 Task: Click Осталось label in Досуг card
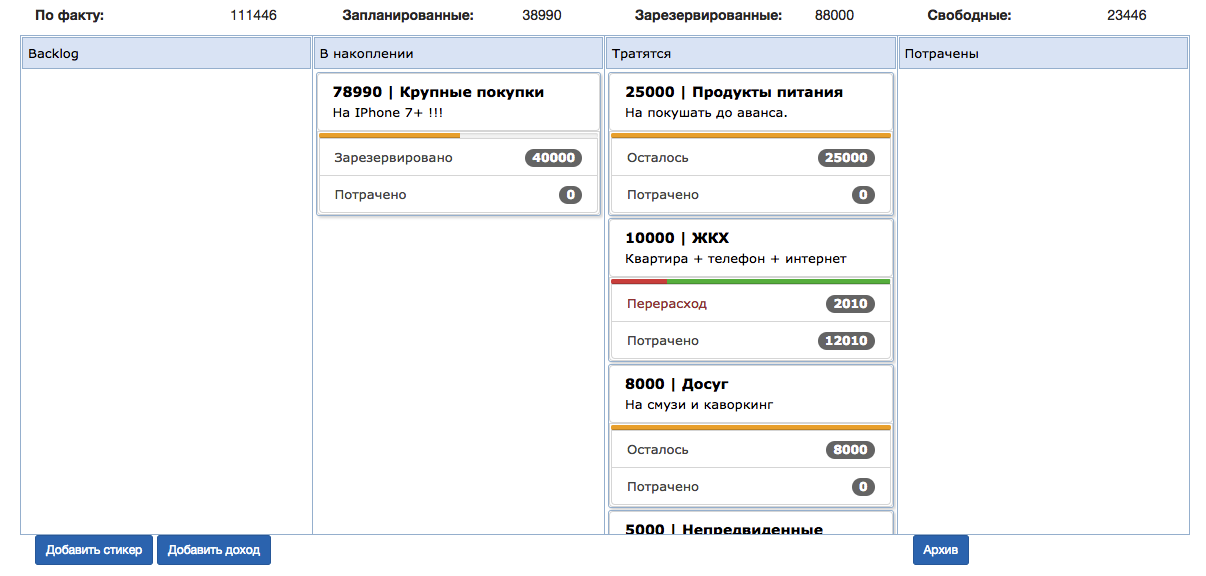(658, 450)
